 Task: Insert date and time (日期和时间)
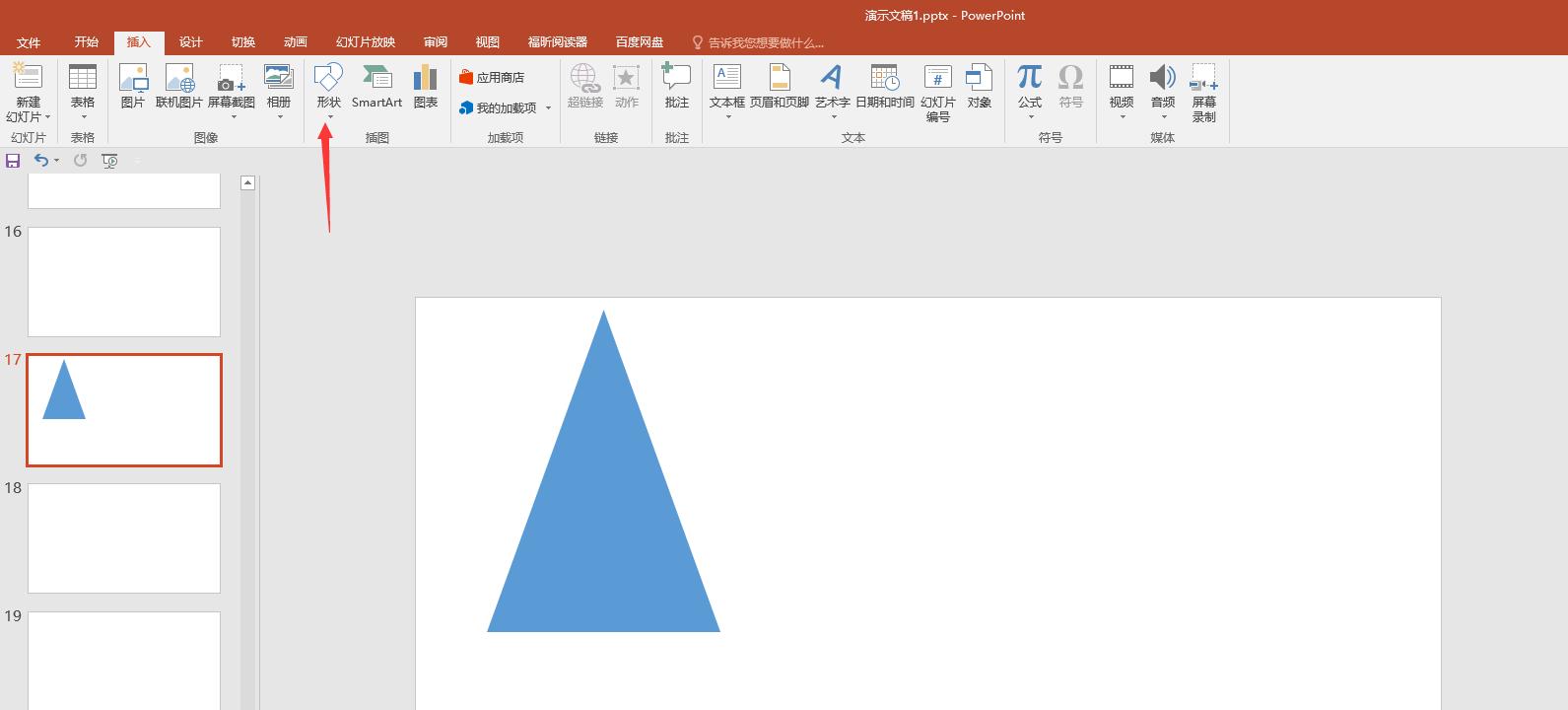coord(884,87)
